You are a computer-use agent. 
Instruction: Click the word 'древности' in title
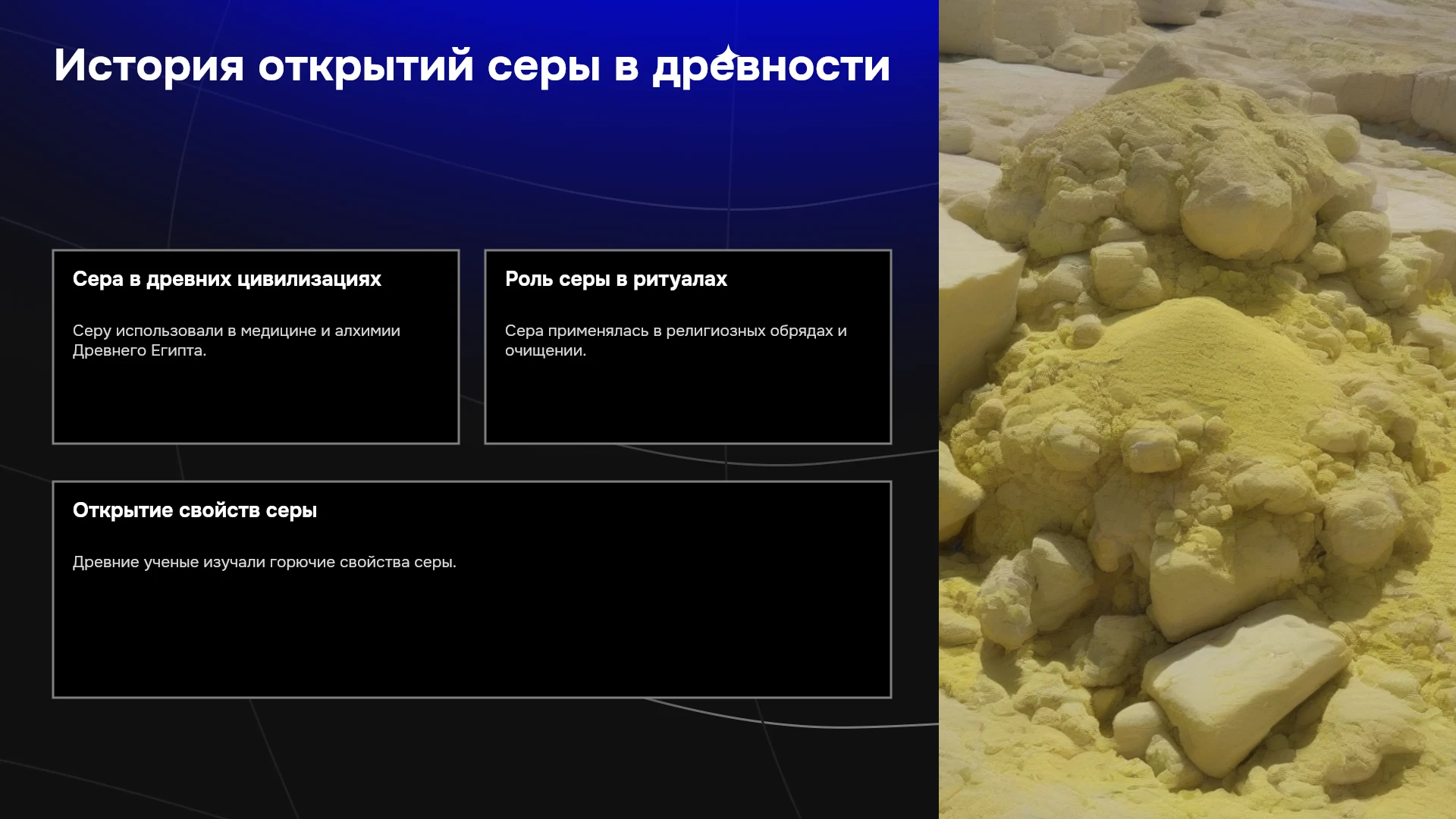click(x=771, y=66)
